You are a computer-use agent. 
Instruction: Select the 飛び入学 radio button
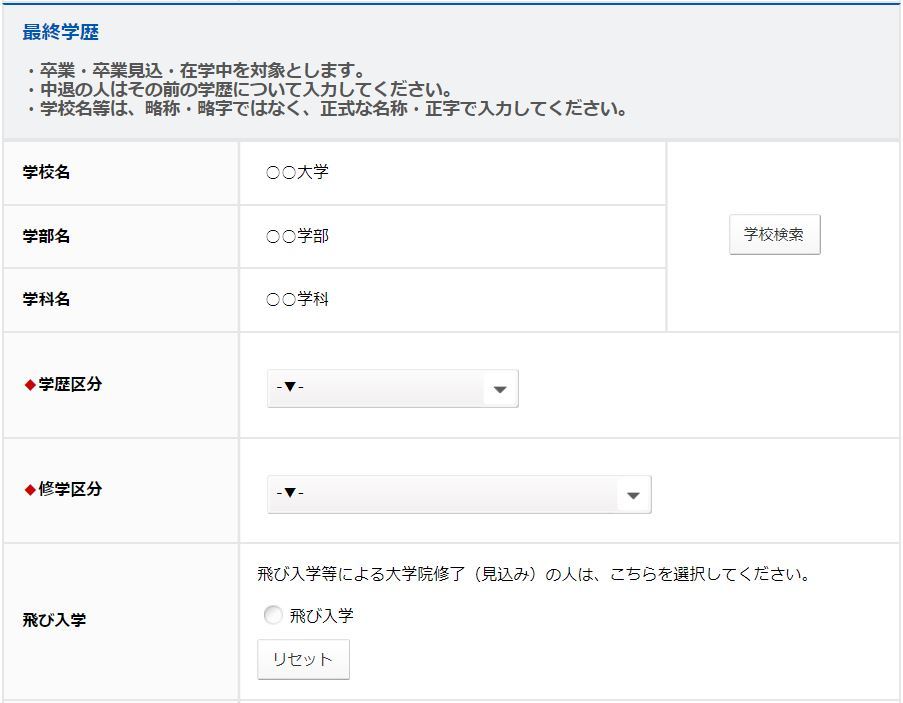coord(273,616)
